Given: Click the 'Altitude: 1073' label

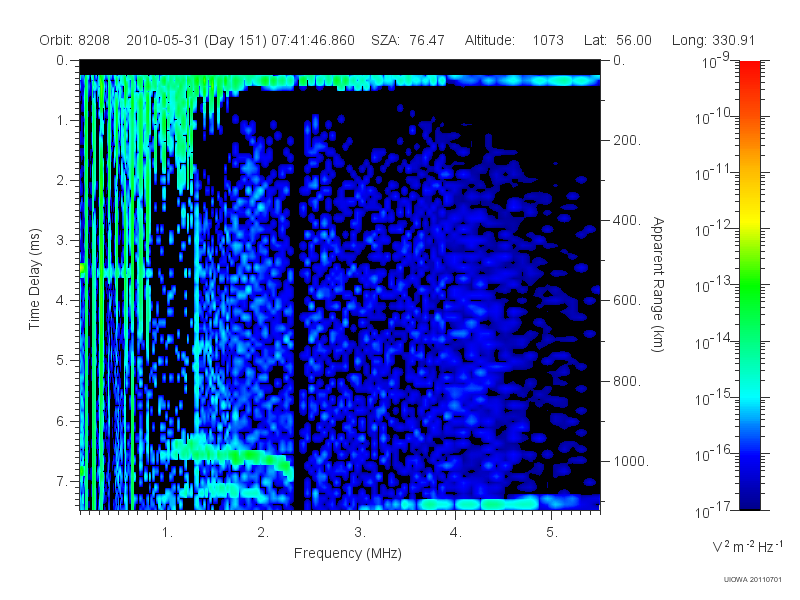Looking at the screenshot, I should [514, 40].
